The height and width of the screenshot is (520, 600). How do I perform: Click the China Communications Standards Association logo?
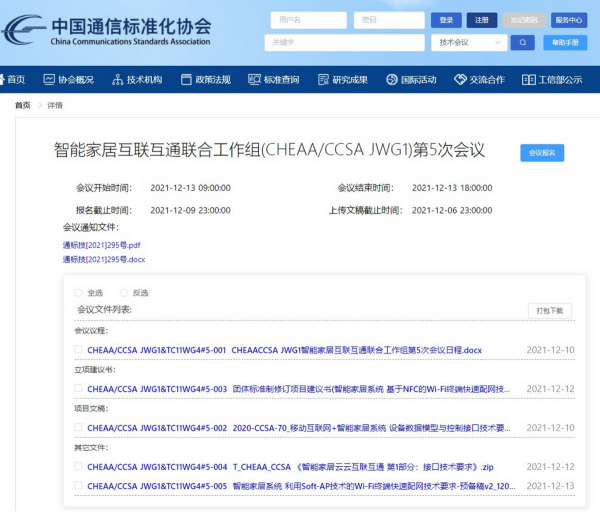[x=106, y=31]
